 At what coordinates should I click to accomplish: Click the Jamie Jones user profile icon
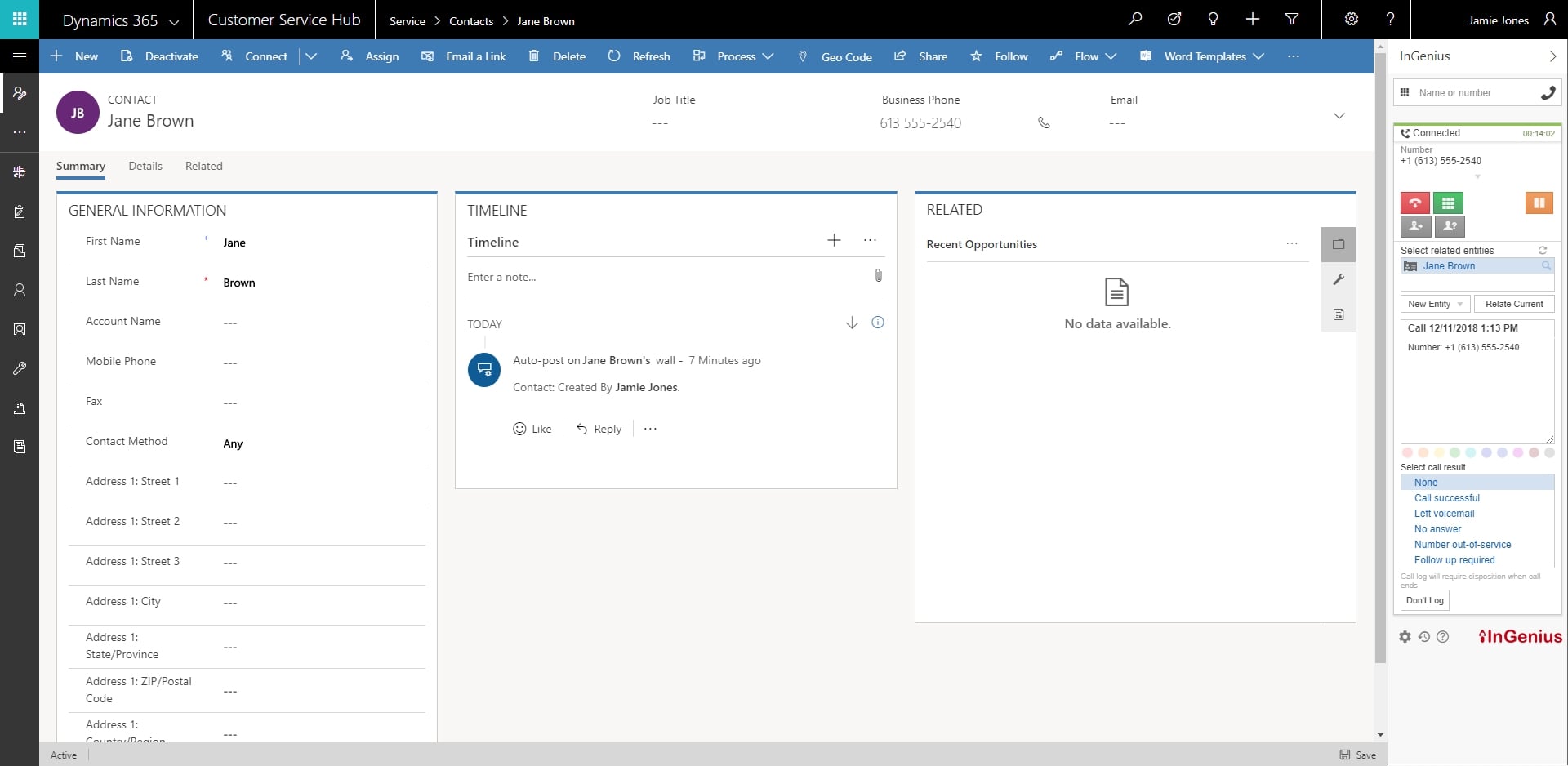pos(1549,19)
